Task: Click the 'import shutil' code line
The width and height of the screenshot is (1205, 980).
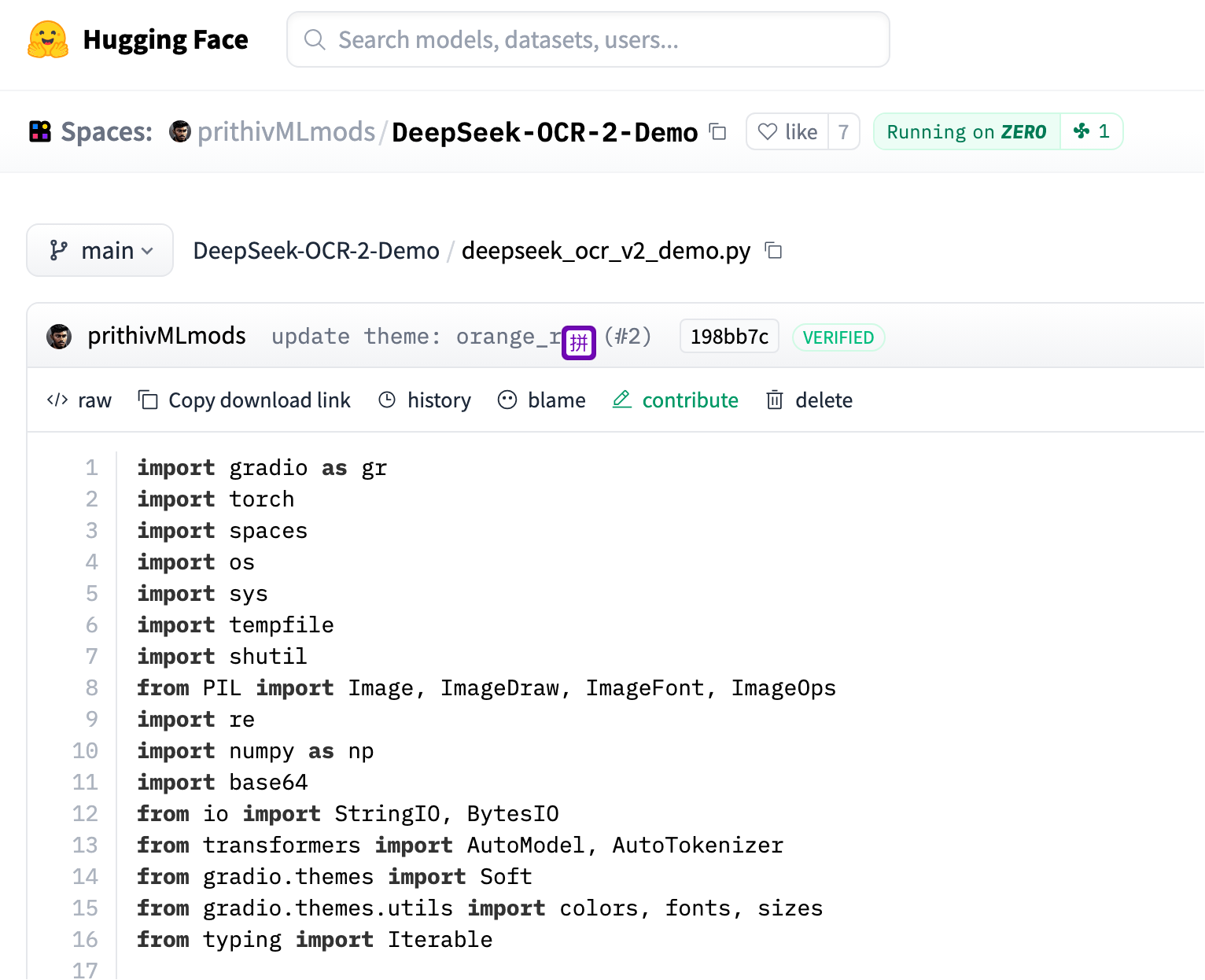Action: [222, 657]
